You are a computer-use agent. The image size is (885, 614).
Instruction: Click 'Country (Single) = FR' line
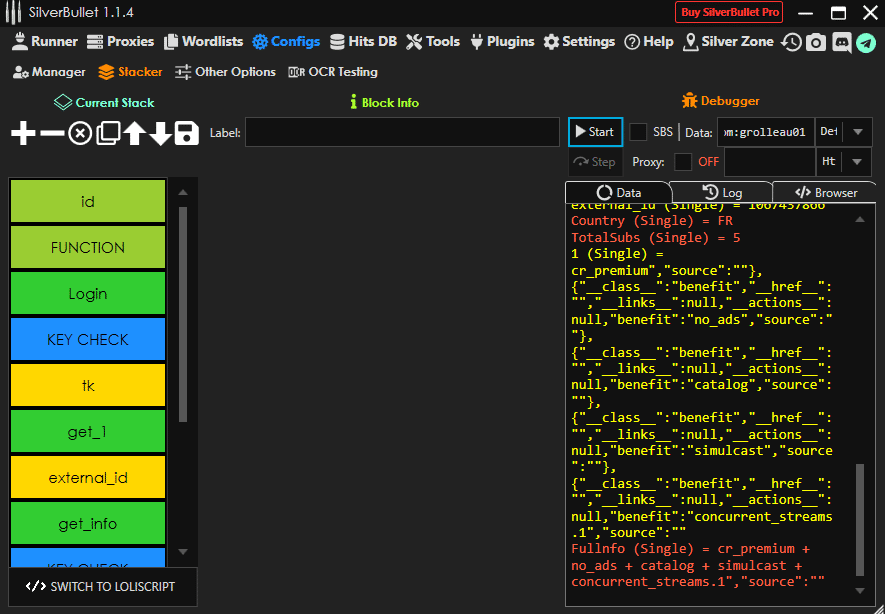[652, 221]
